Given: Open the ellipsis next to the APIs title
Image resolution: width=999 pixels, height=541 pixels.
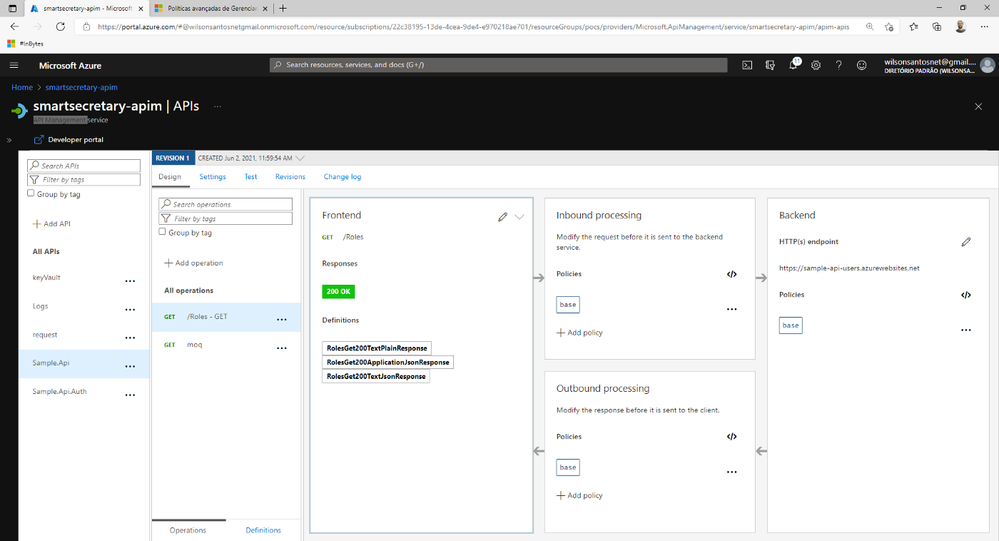Looking at the screenshot, I should tap(217, 106).
